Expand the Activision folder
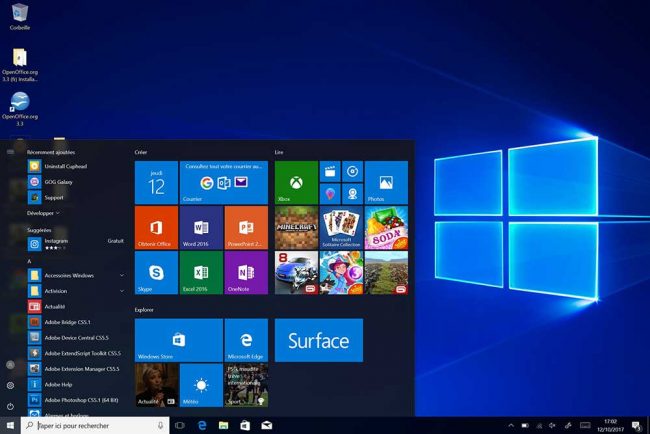Screen dimensions: 650x434 (x=77, y=291)
